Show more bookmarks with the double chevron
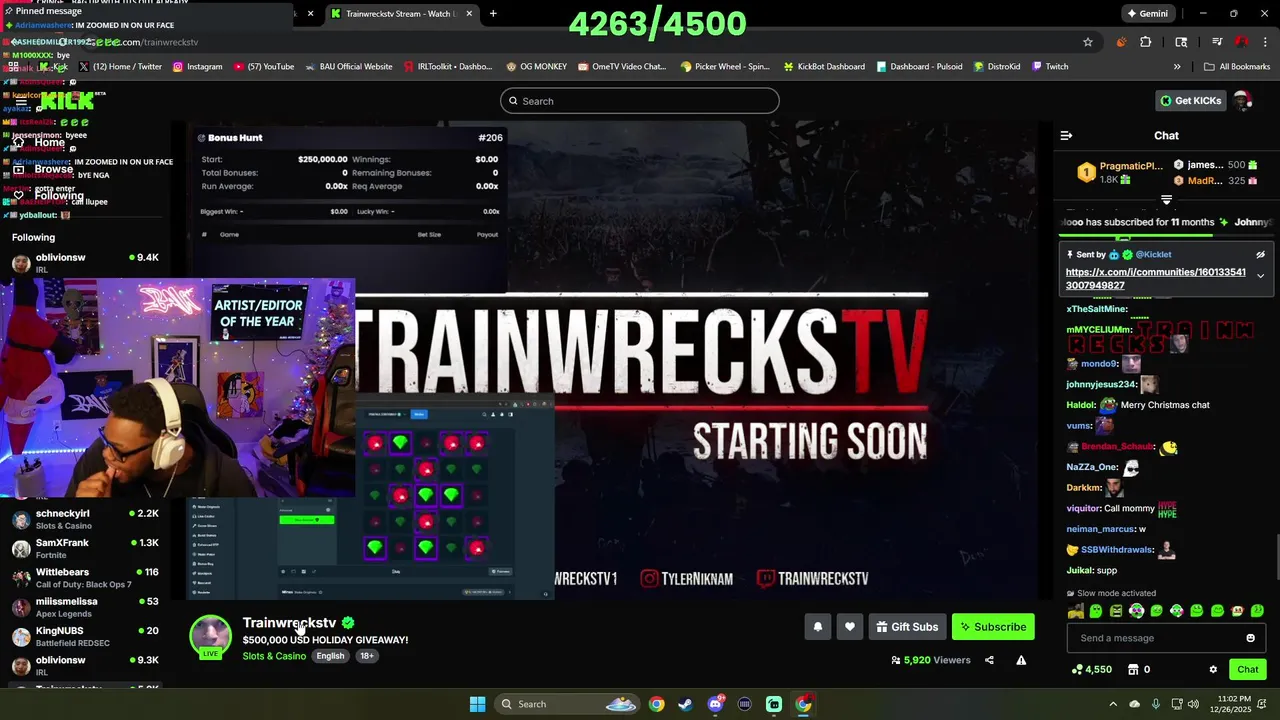This screenshot has height=720, width=1280. pos(1177,67)
